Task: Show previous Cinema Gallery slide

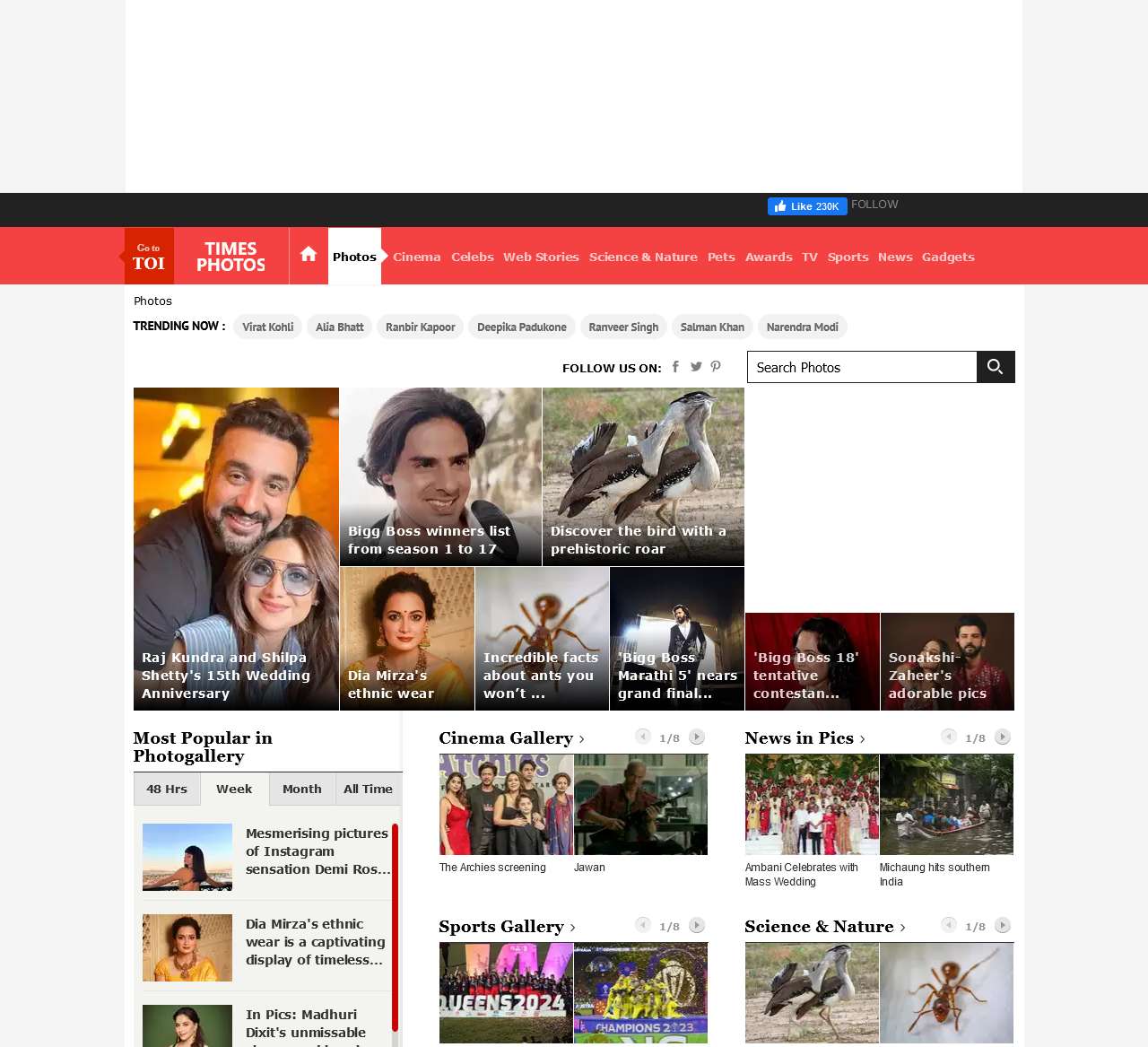Action: (643, 737)
